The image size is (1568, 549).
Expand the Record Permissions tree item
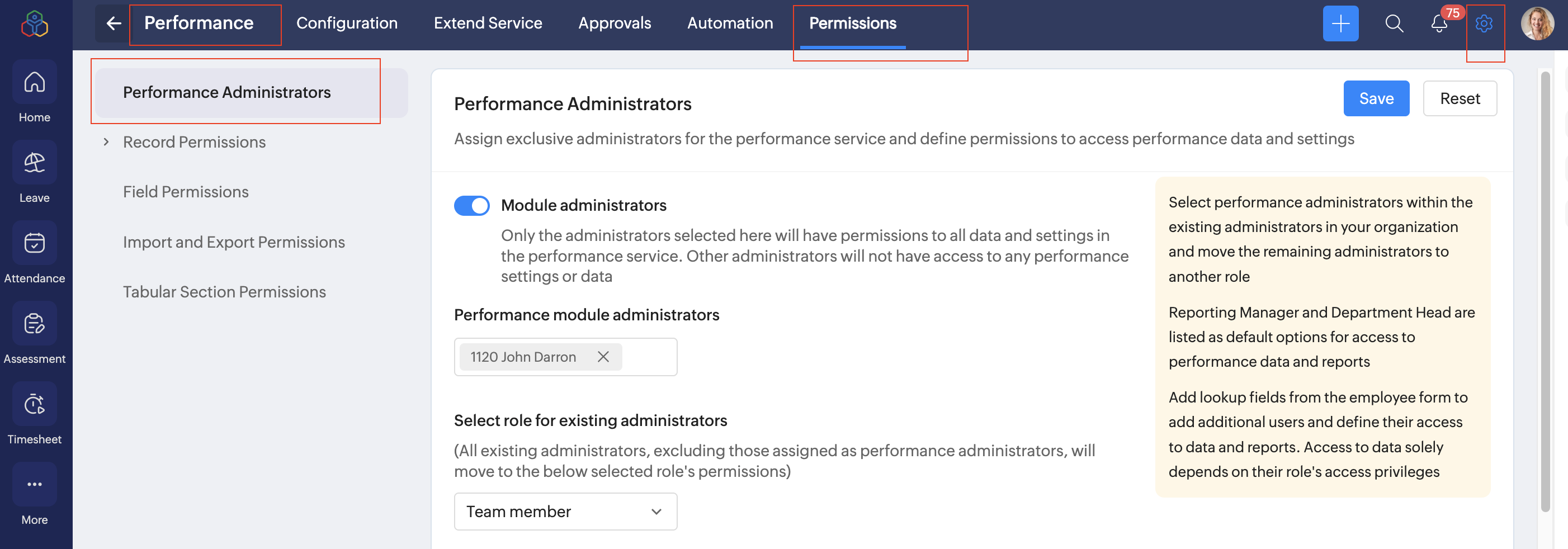(106, 142)
